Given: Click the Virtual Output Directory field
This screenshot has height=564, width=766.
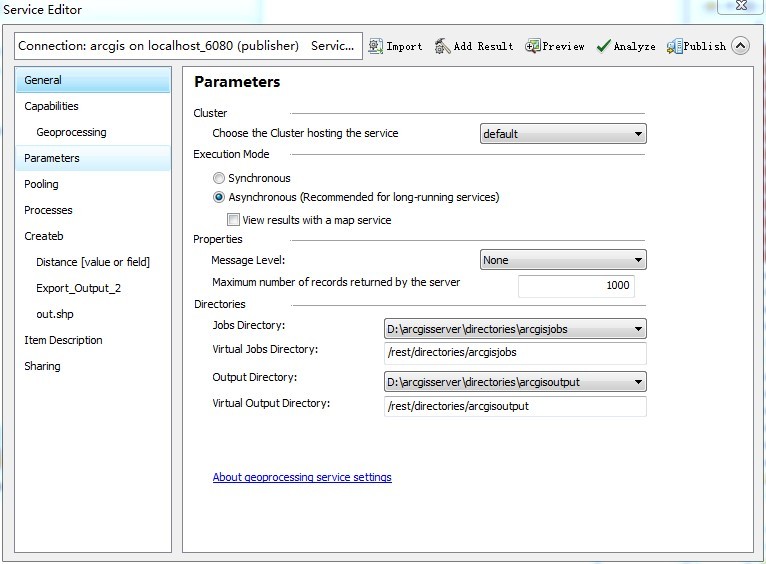Looking at the screenshot, I should 515,406.
